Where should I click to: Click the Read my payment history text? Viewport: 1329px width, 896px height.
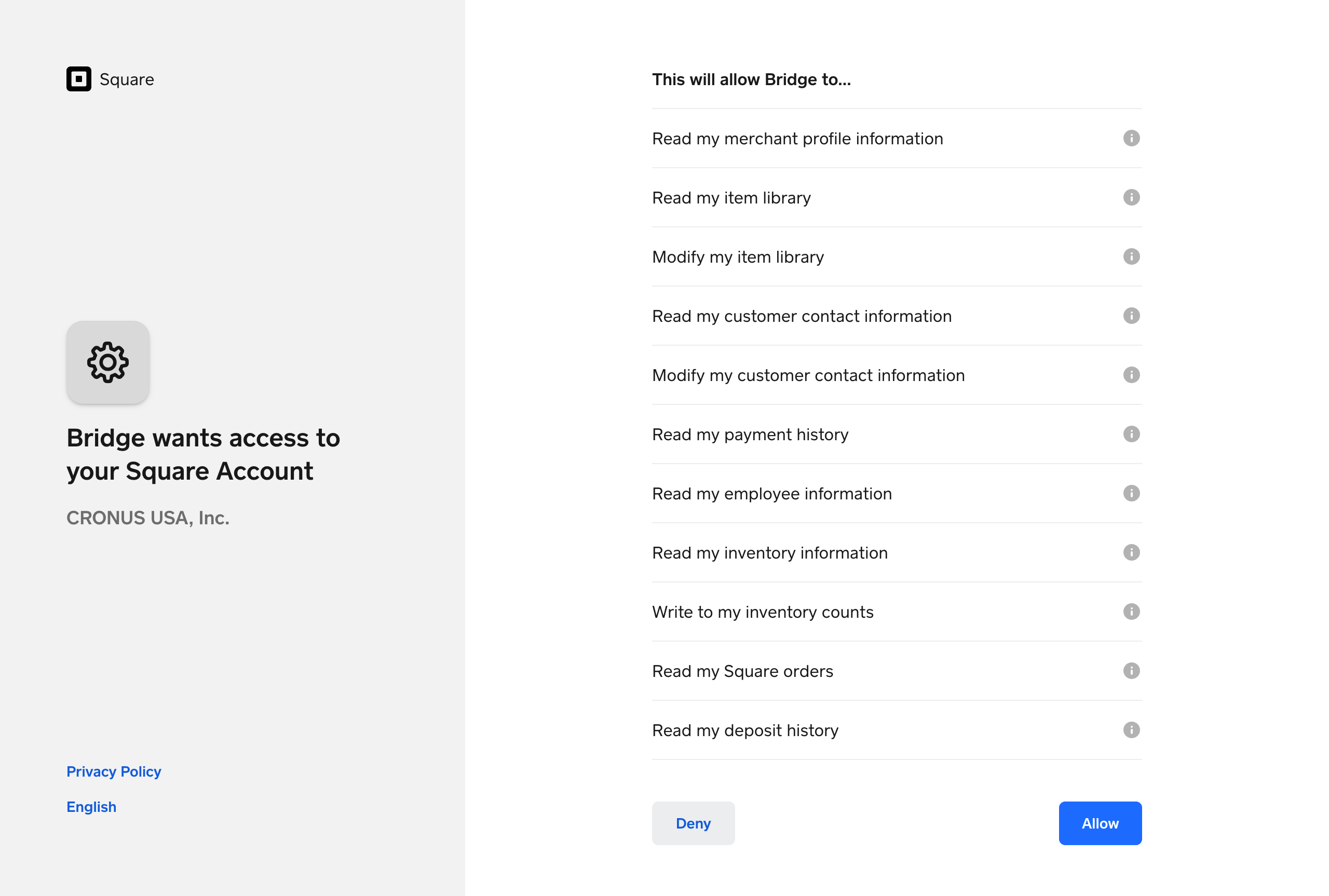[x=750, y=435]
